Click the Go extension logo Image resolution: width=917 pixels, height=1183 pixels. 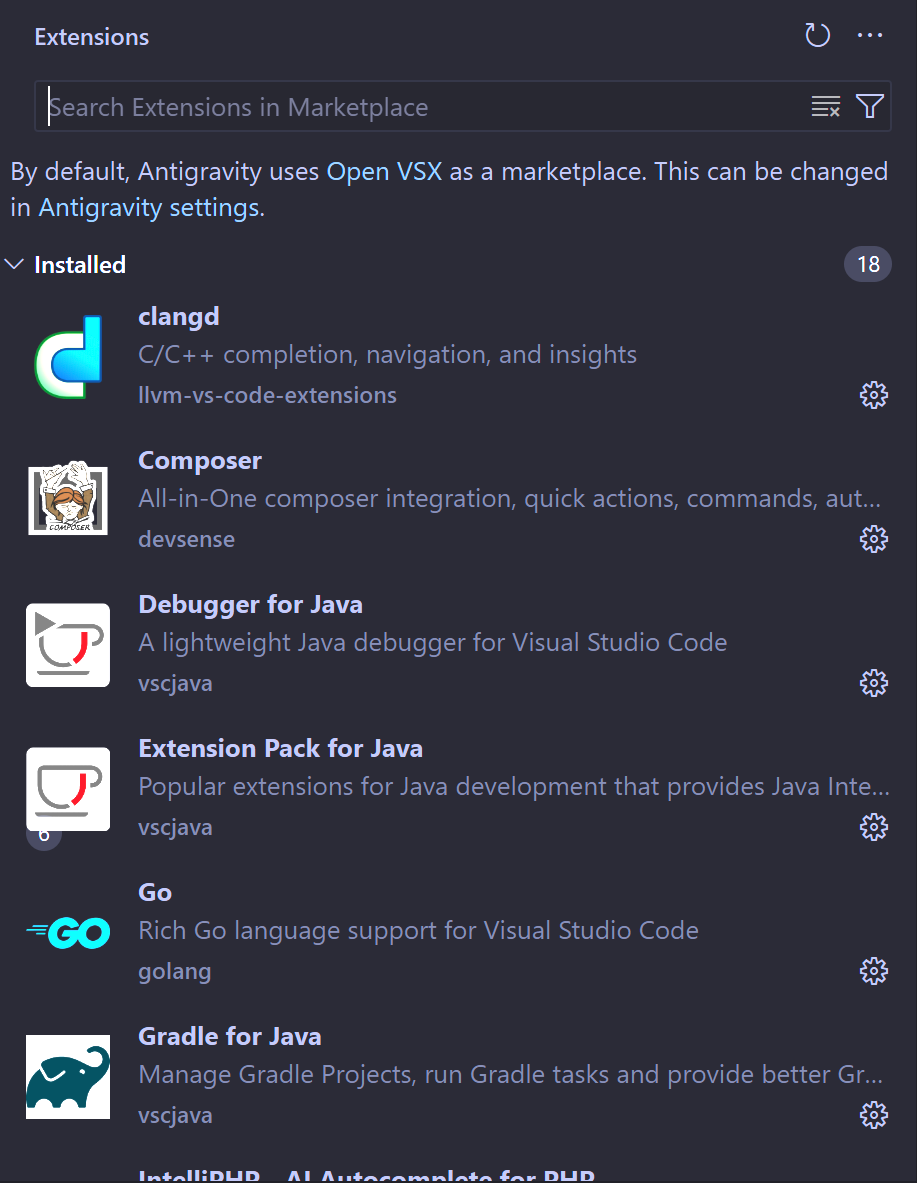tap(68, 933)
